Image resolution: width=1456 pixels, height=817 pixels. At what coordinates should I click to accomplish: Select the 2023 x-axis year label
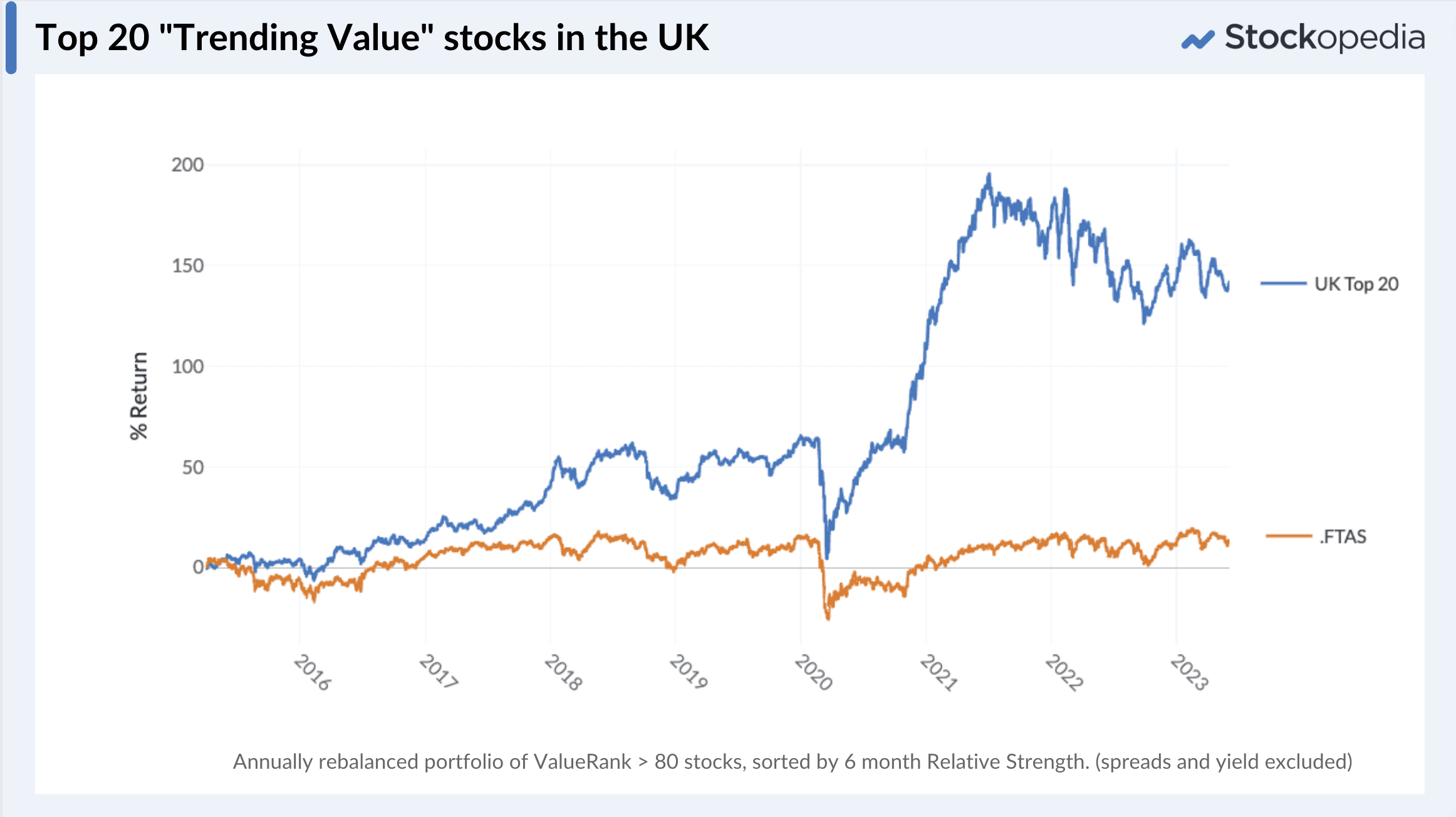pyautogui.click(x=1189, y=673)
